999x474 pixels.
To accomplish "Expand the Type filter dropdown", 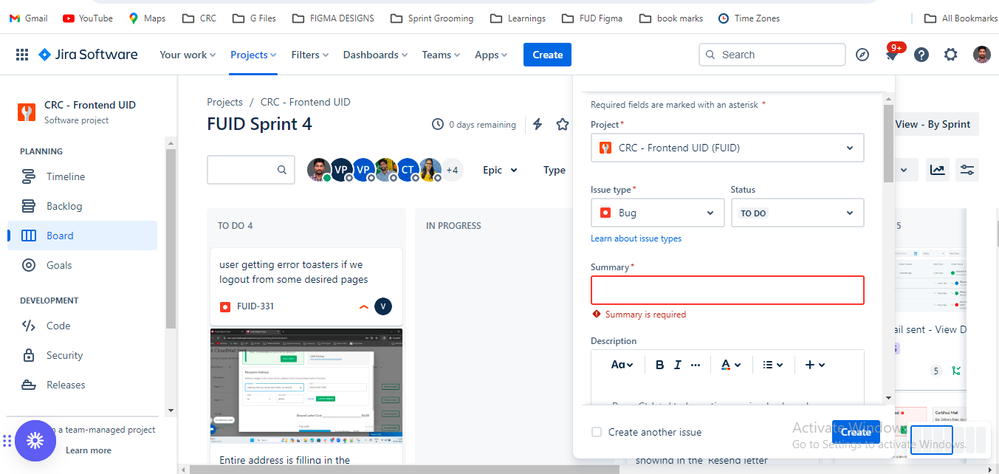I will click(x=554, y=170).
